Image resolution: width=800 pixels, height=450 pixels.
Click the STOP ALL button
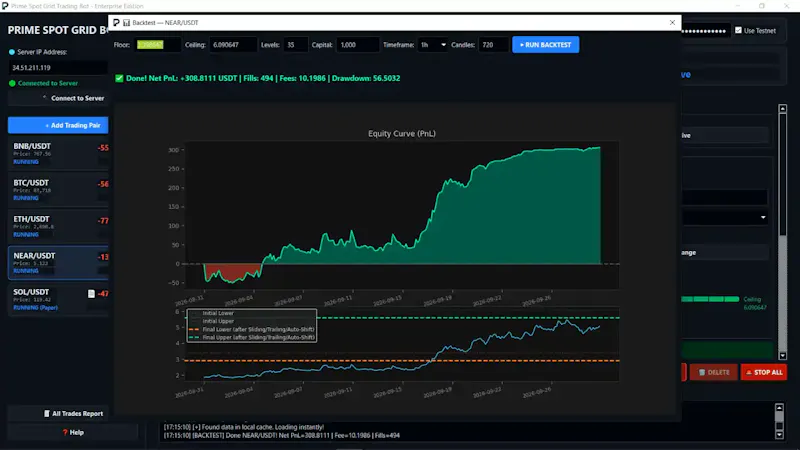(764, 372)
